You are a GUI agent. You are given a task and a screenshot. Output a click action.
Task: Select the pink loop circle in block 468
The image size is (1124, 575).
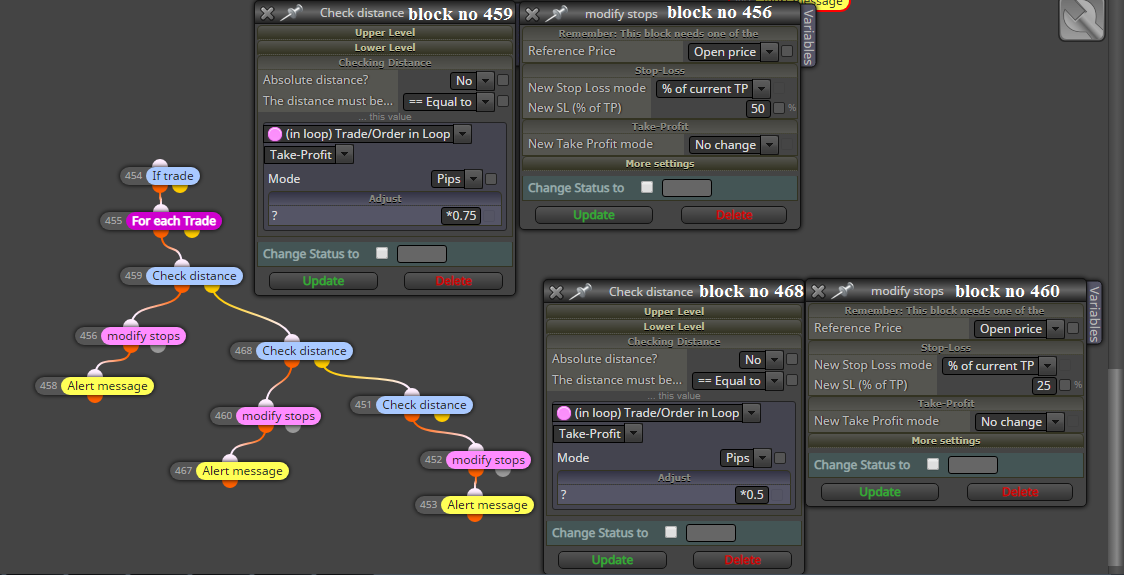click(x=563, y=412)
